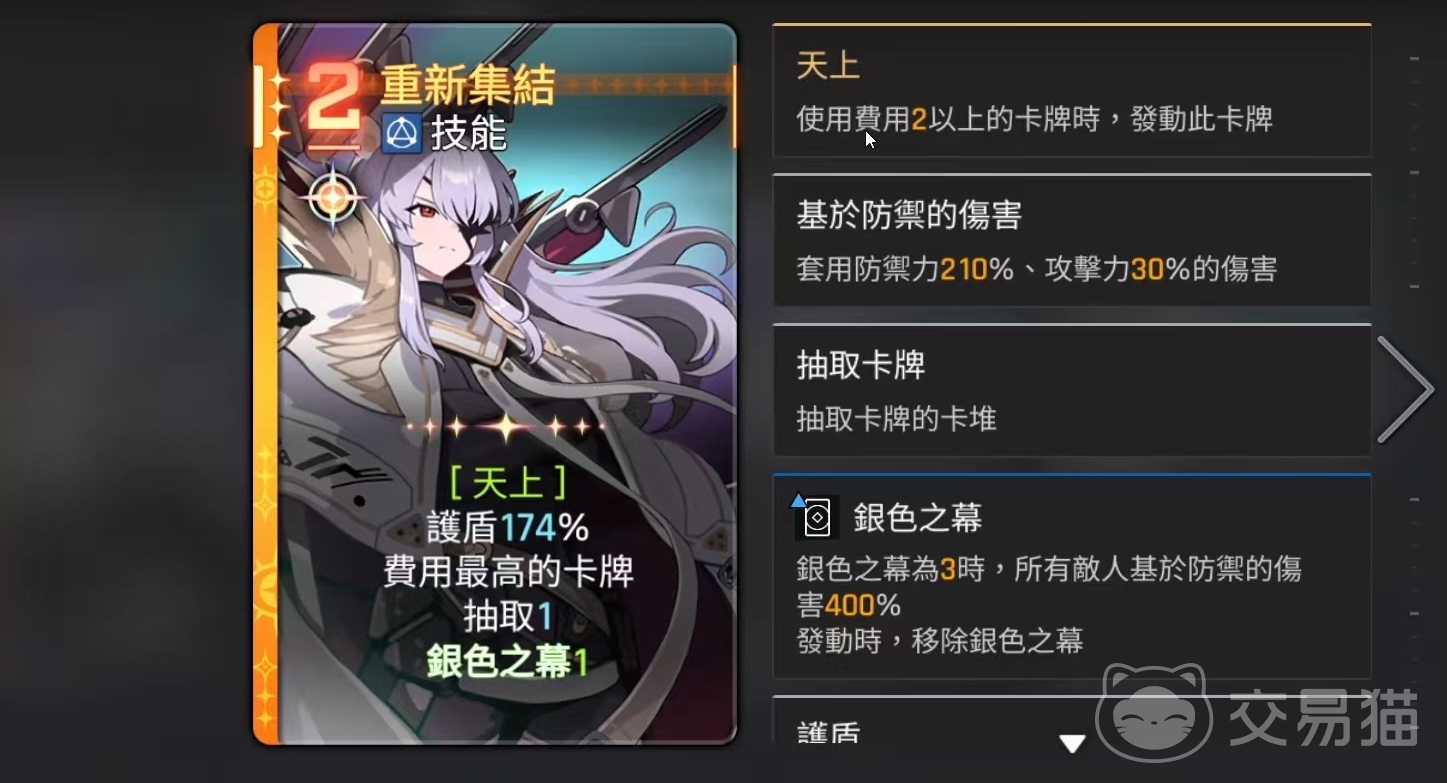Click the card title 重新集結
The height and width of the screenshot is (783, 1447).
tap(467, 87)
